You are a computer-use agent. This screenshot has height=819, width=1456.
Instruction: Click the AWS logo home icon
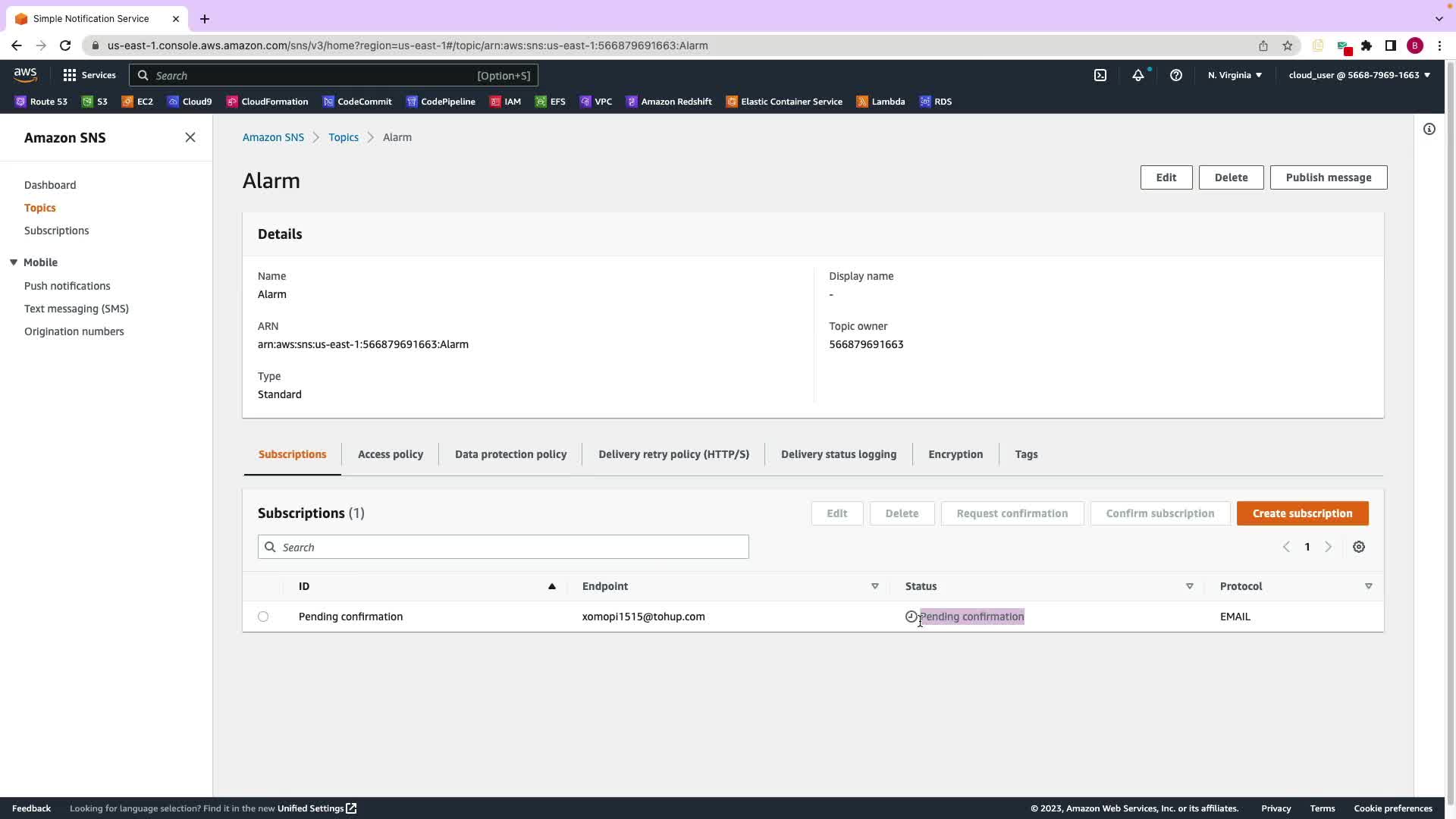click(x=25, y=74)
